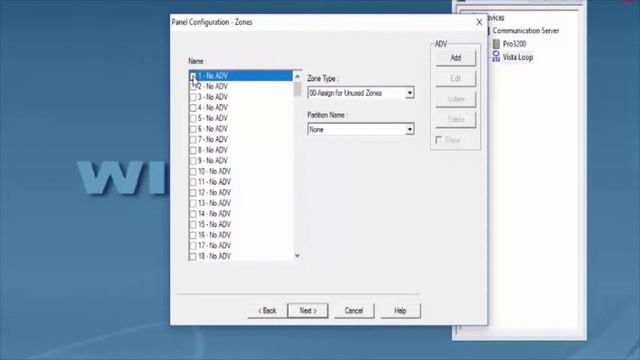Select the '13 - No ADV' row text
This screenshot has width=640, height=360.
[x=214, y=203]
